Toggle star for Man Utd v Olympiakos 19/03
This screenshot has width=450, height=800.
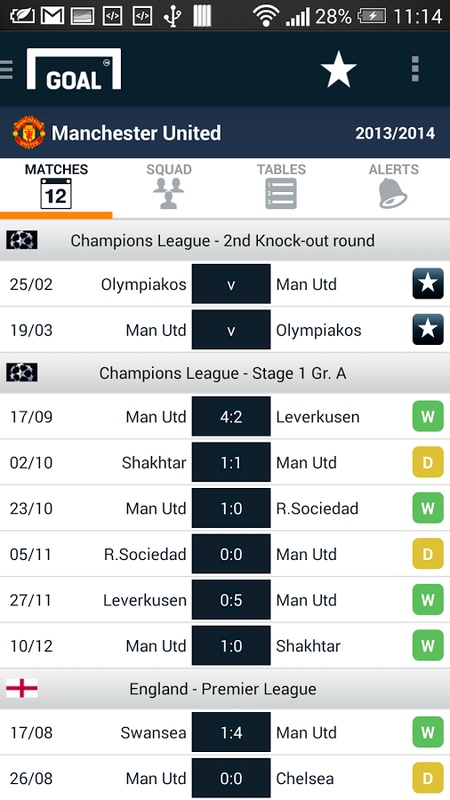click(x=428, y=330)
